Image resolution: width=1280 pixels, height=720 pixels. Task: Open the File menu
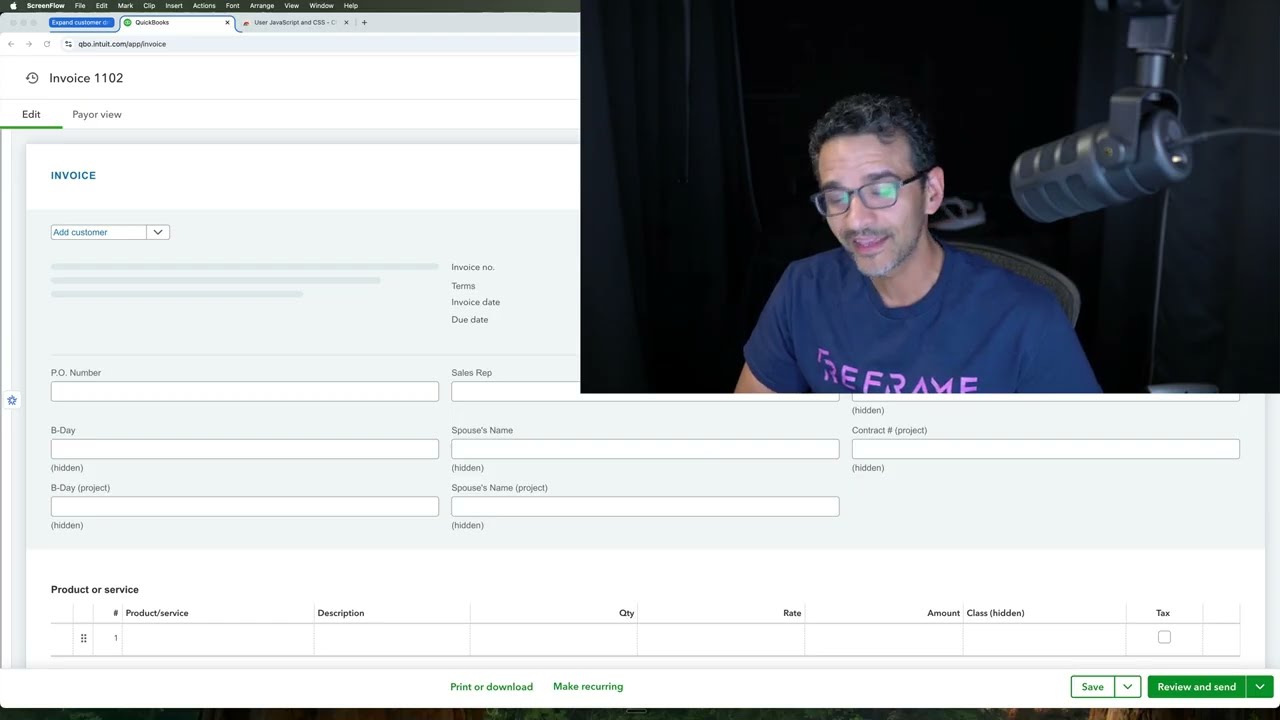click(x=80, y=6)
